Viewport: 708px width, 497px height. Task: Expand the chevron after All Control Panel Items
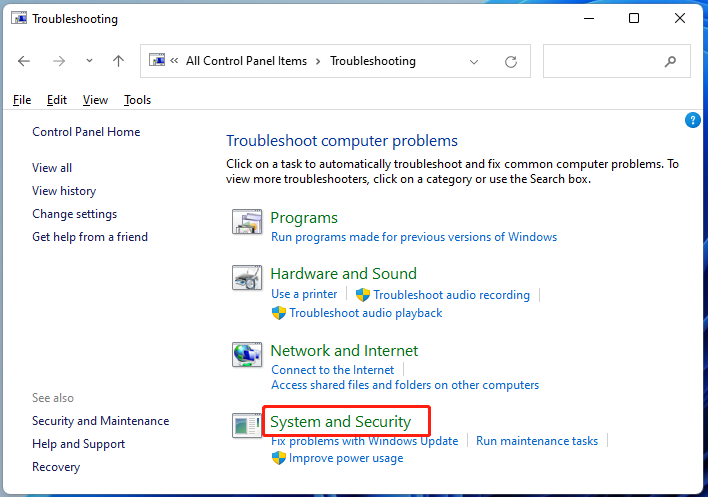click(x=318, y=61)
